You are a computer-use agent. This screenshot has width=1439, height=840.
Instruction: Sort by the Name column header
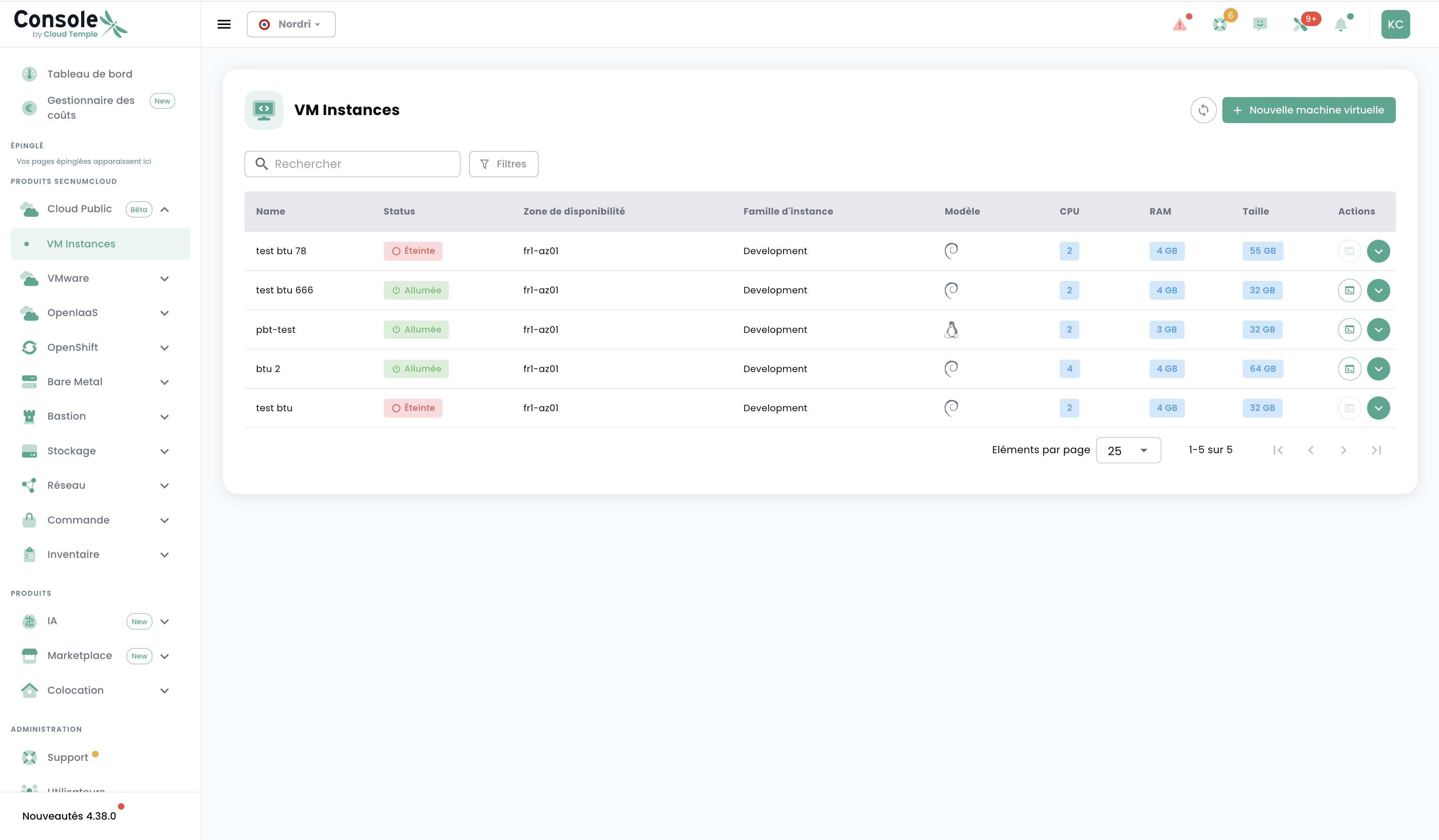[270, 211]
